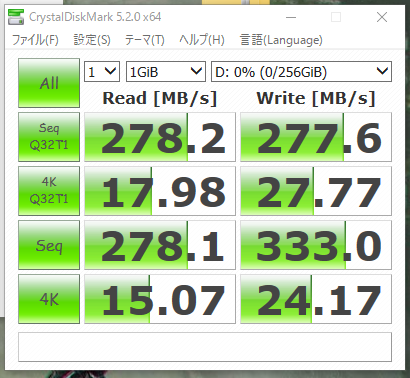
Task: Select the Seq write value 333.0
Action: [x=316, y=245]
